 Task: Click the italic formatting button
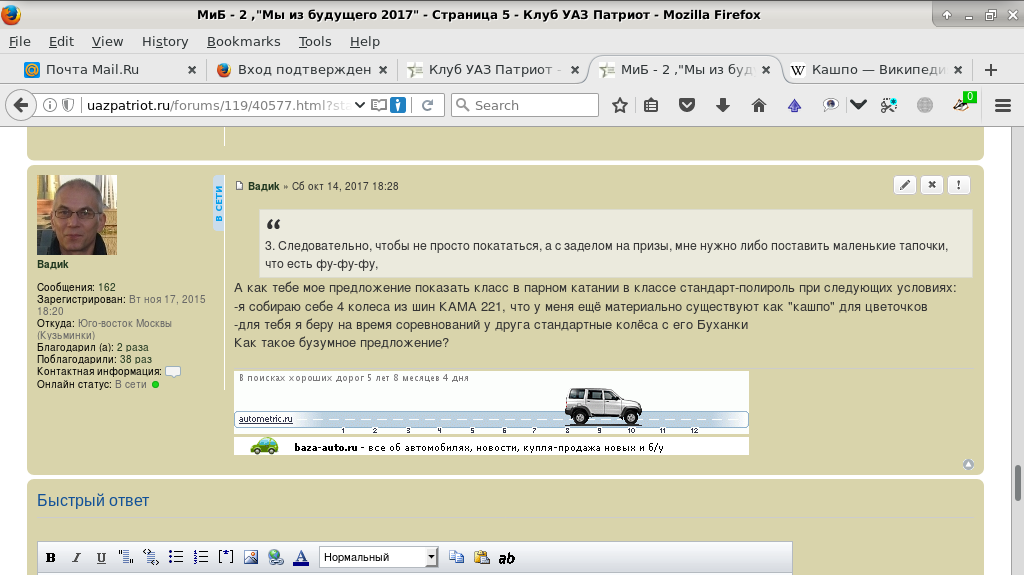click(76, 558)
